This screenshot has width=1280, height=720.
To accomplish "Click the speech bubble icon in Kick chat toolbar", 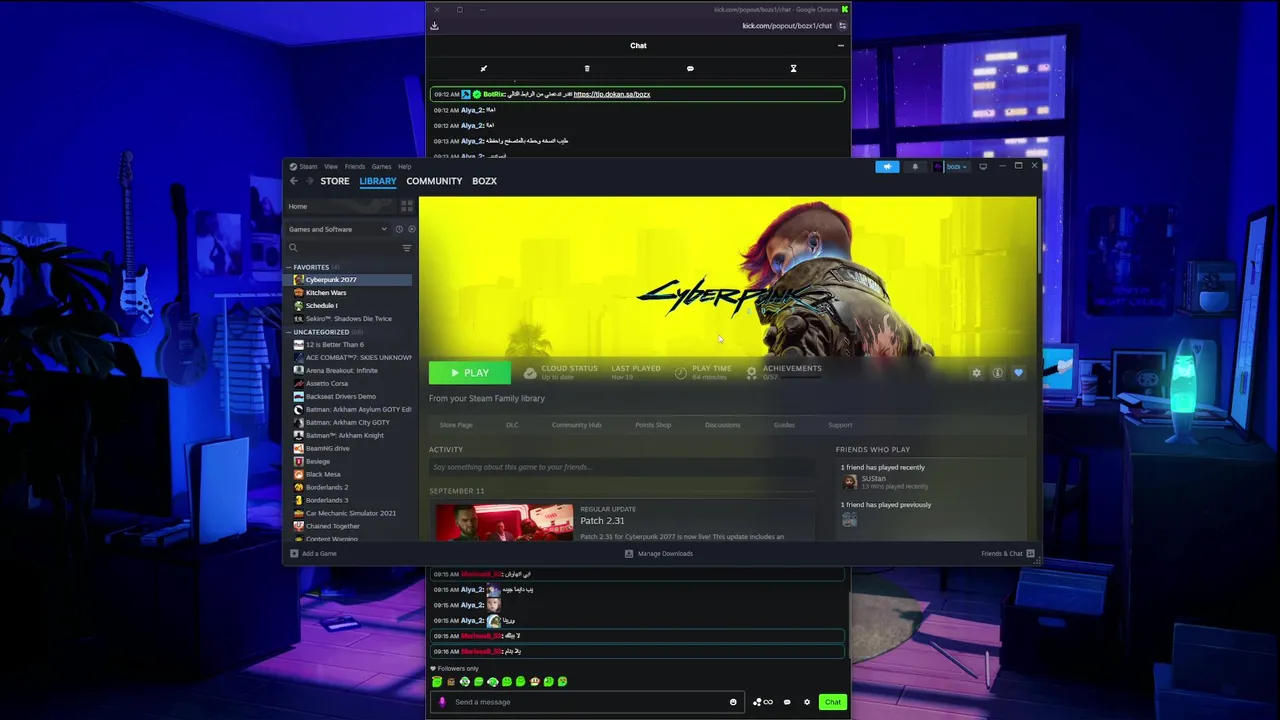I will tap(690, 69).
